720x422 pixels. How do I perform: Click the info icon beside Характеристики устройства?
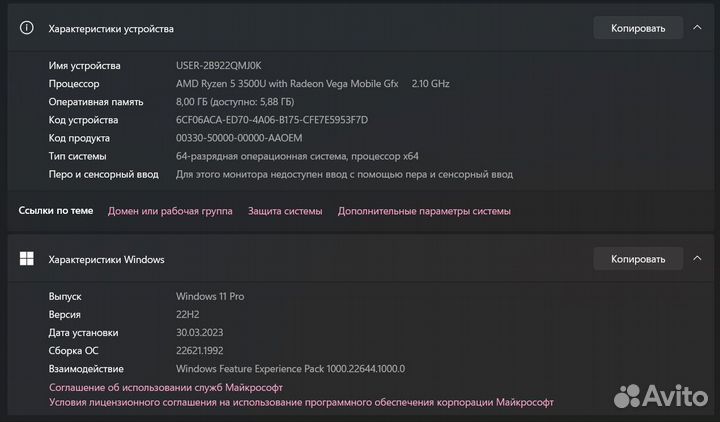coord(27,28)
